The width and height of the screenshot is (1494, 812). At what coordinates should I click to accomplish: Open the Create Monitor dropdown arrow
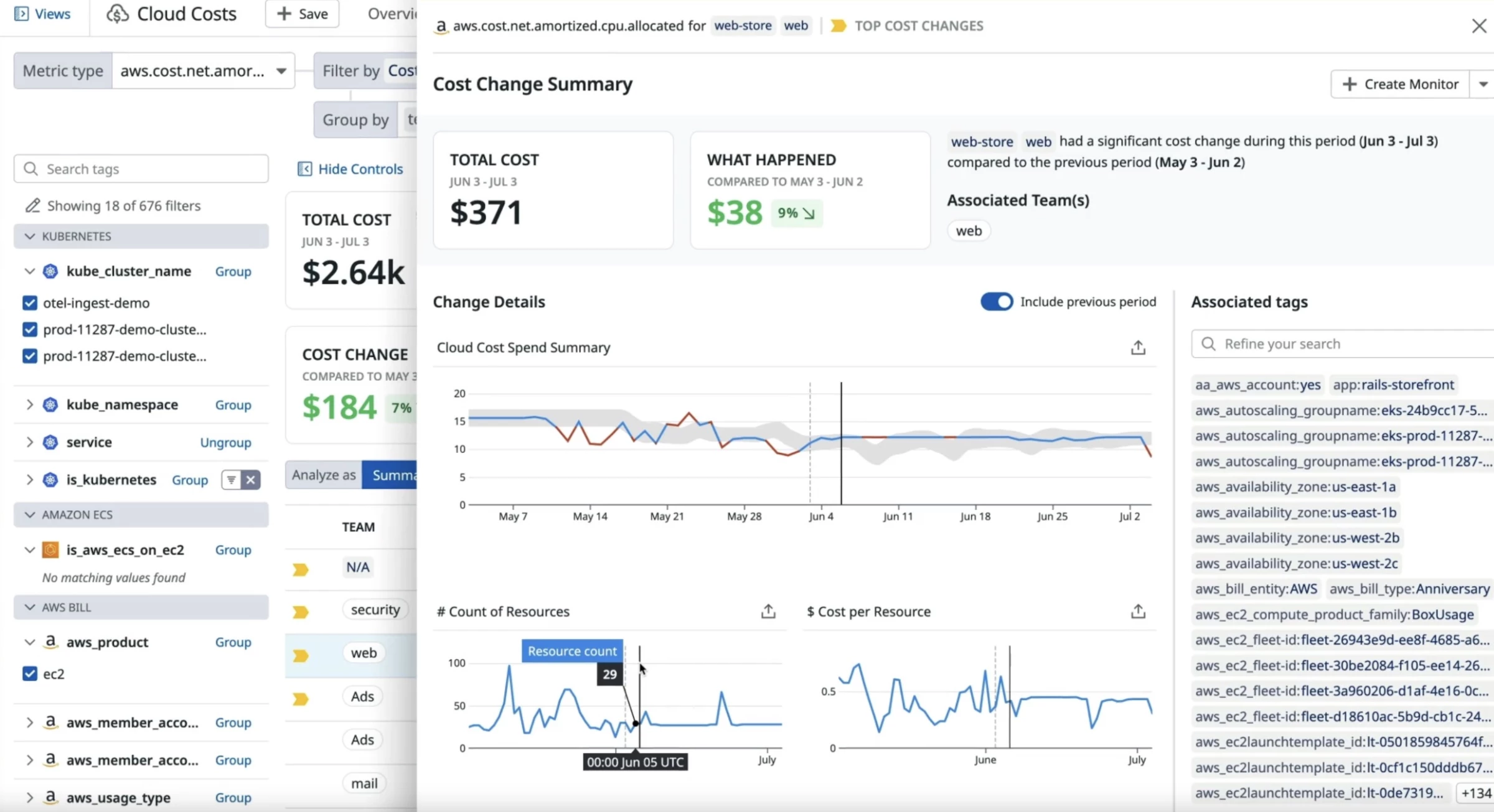(1483, 84)
